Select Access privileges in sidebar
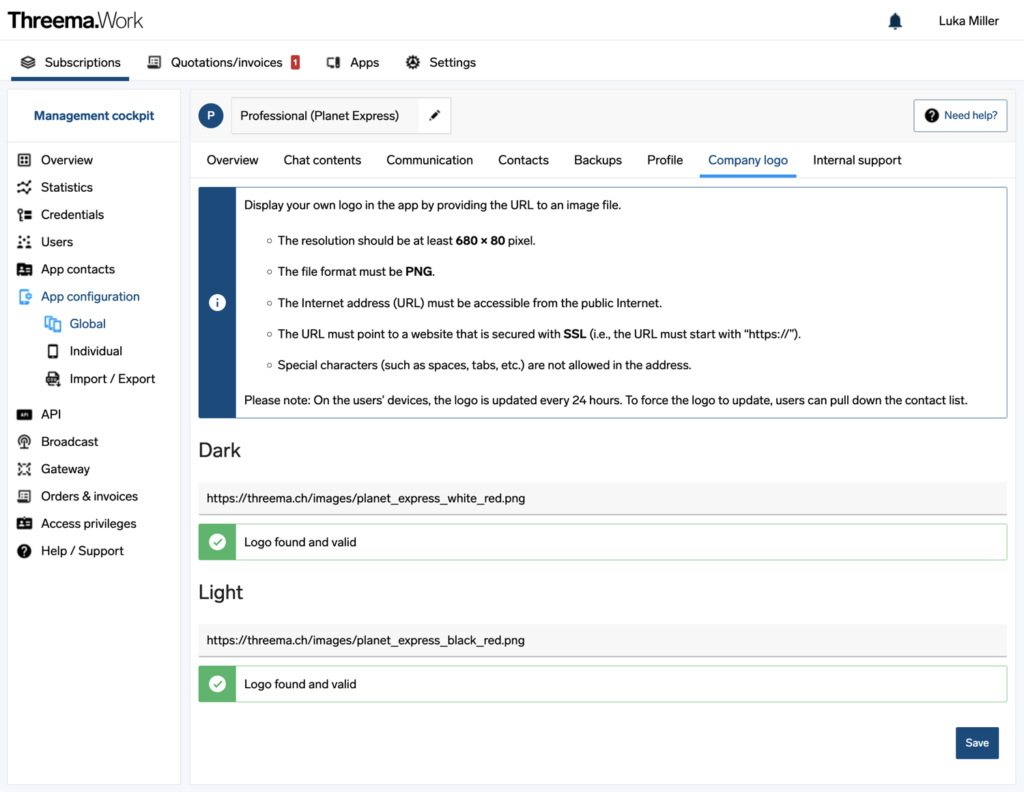Image resolution: width=1024 pixels, height=792 pixels. click(x=88, y=523)
